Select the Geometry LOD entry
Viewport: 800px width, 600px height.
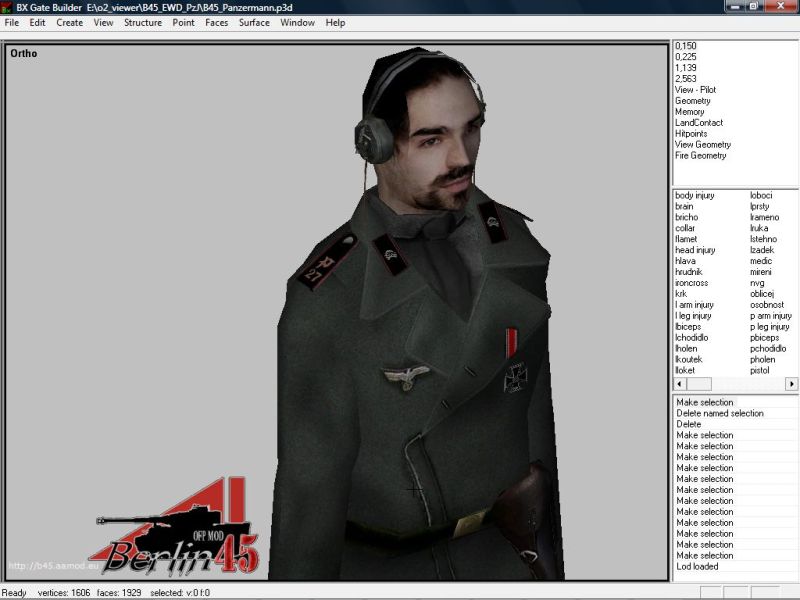click(x=692, y=101)
